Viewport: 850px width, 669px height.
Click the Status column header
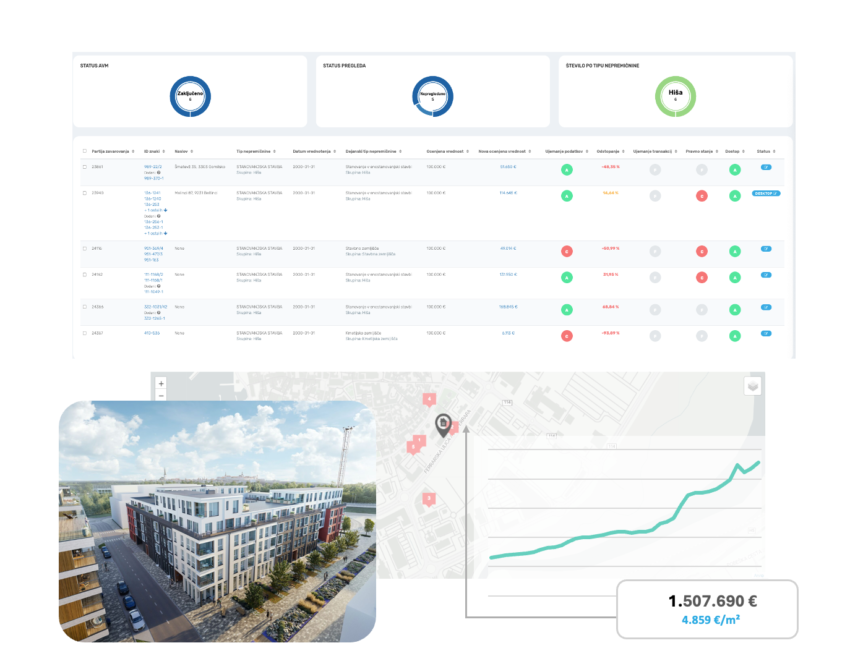coord(764,151)
